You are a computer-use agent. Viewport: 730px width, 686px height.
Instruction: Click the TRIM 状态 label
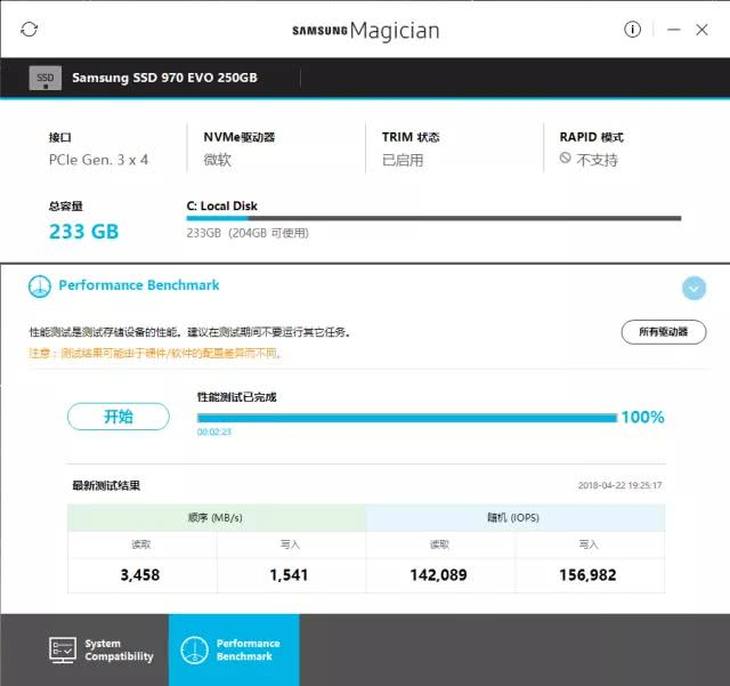[411, 137]
